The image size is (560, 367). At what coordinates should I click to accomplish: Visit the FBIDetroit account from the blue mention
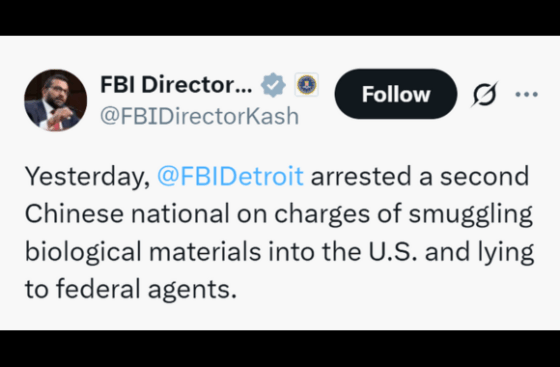click(x=230, y=176)
